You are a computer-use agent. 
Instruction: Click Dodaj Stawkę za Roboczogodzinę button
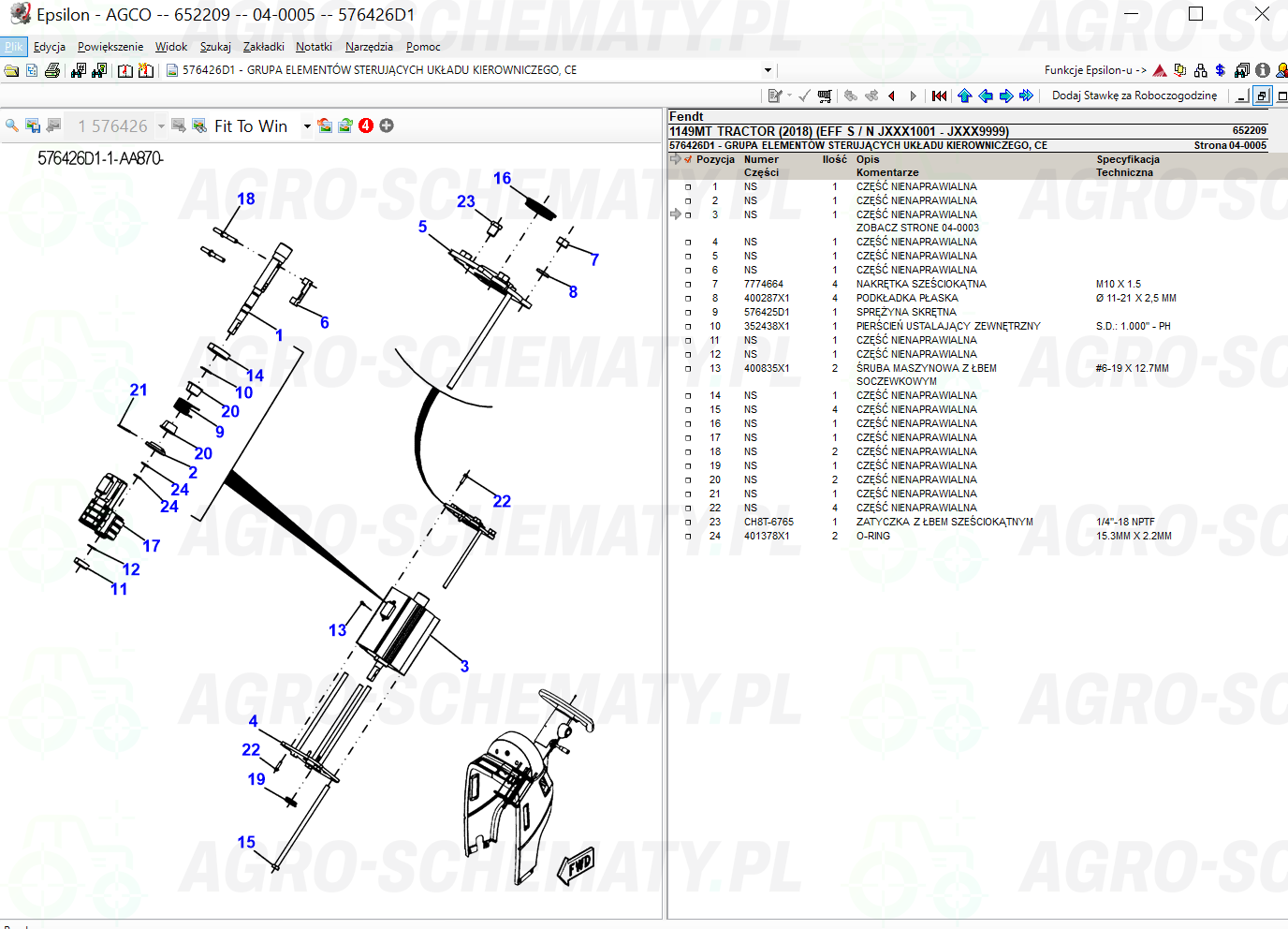click(x=1134, y=96)
